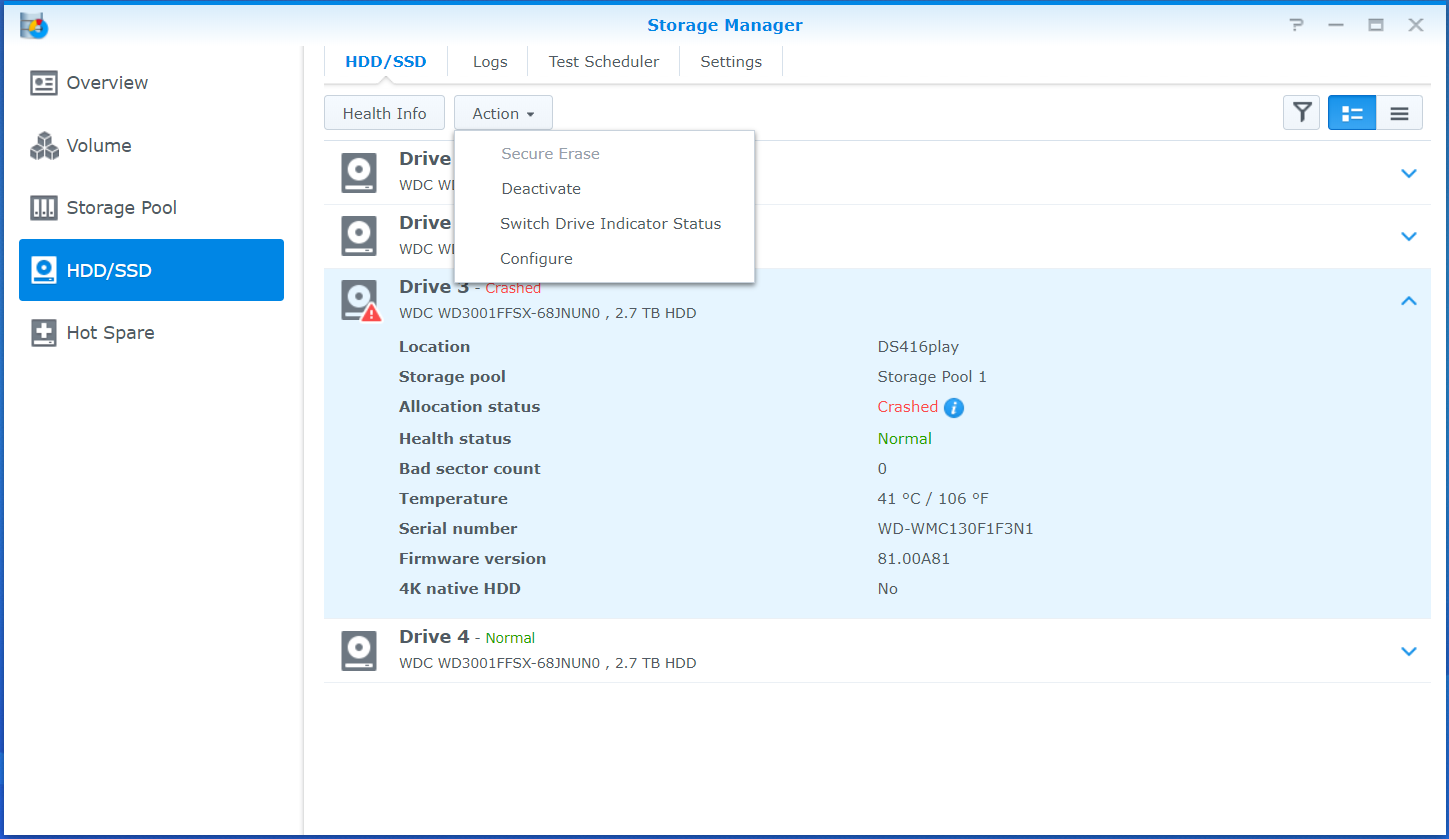Screen dimensions: 1449x839
Task: Click the Storage Manager app icon in title bar
Action: click(34, 24)
